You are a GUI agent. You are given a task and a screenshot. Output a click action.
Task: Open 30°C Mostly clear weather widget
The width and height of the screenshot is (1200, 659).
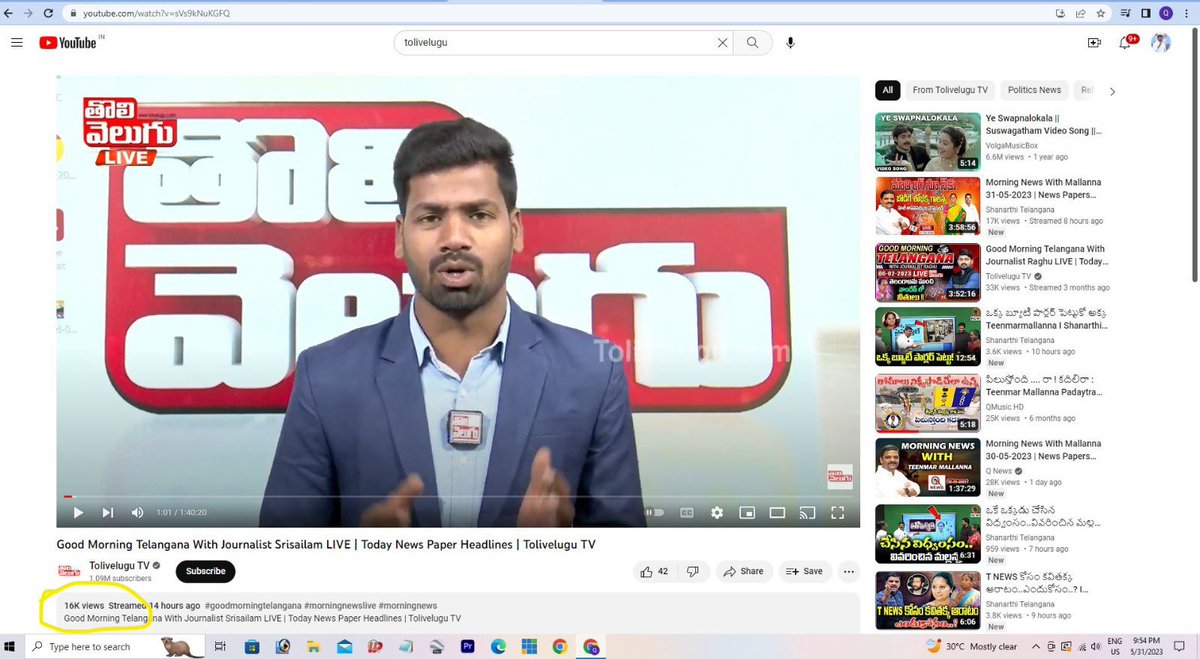point(972,647)
